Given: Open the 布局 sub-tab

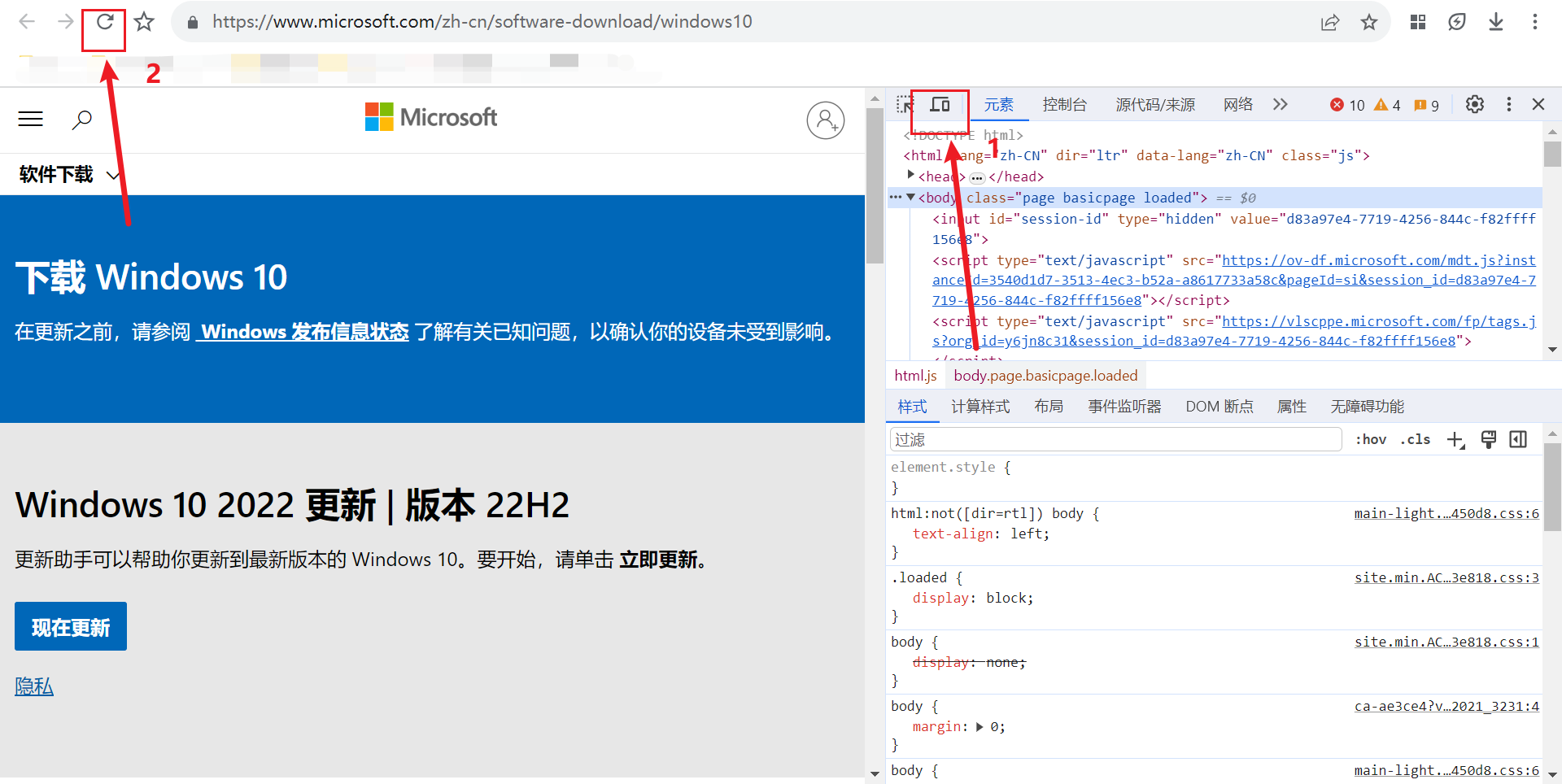Looking at the screenshot, I should (1049, 407).
